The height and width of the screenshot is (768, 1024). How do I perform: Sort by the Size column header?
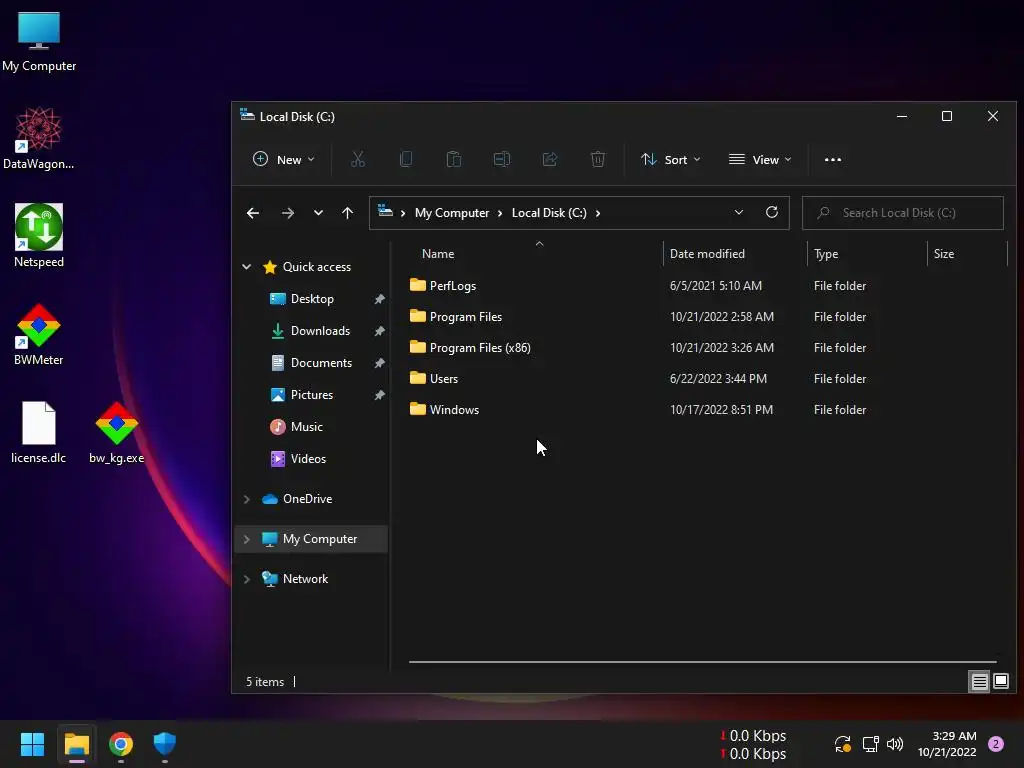pos(968,253)
